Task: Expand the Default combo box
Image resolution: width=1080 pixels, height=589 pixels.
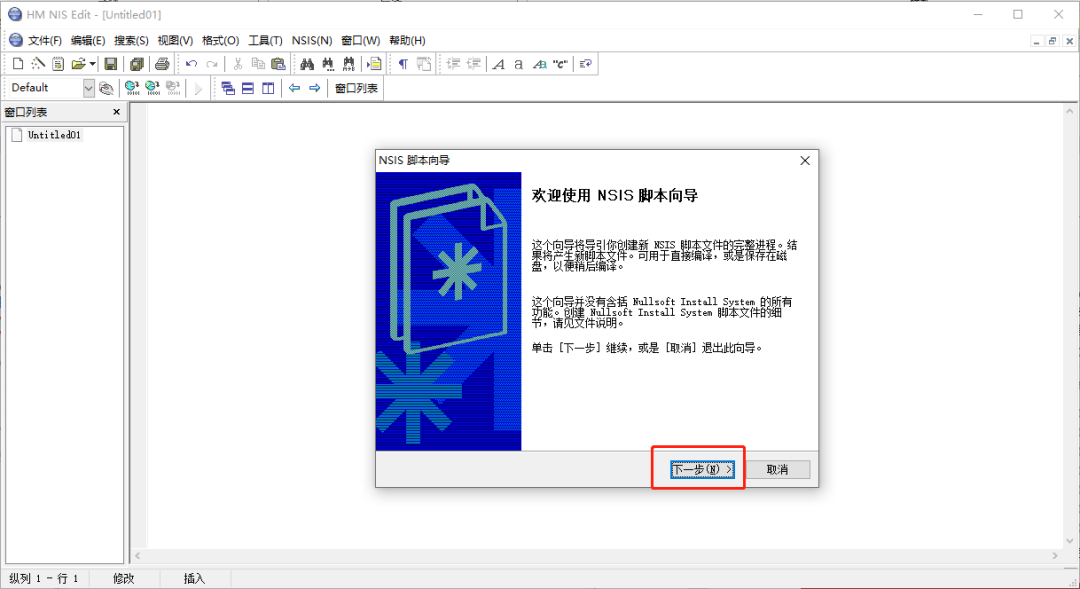Action: coord(88,88)
